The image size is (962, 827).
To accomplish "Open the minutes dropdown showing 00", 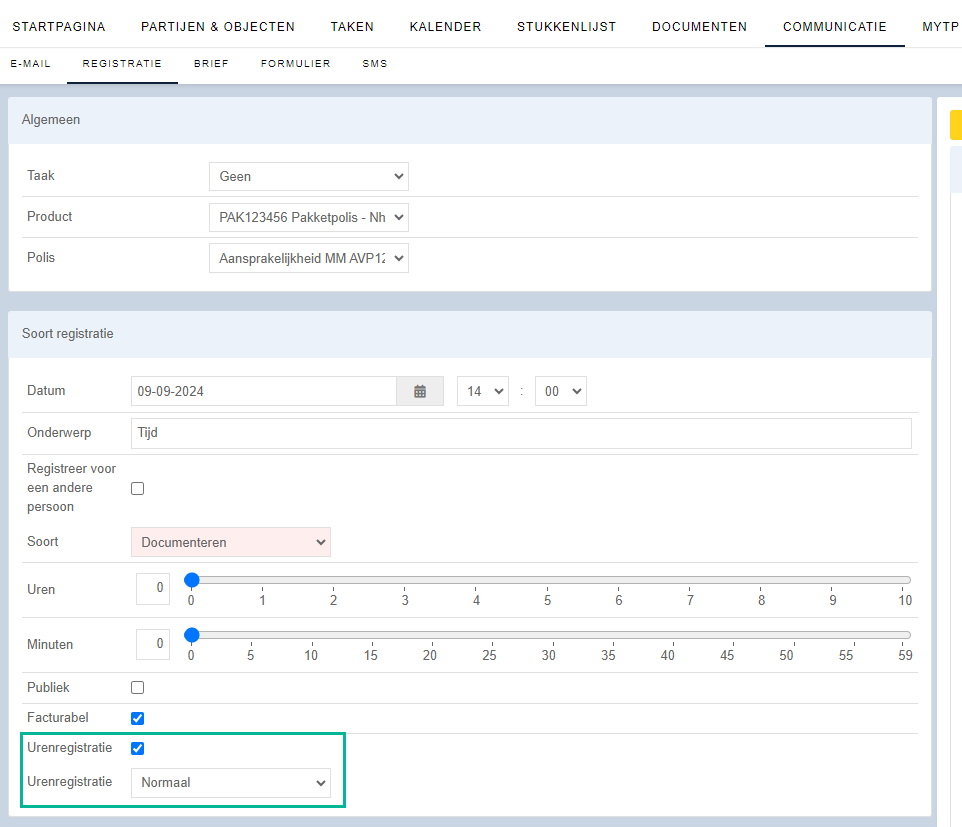I will tap(560, 391).
